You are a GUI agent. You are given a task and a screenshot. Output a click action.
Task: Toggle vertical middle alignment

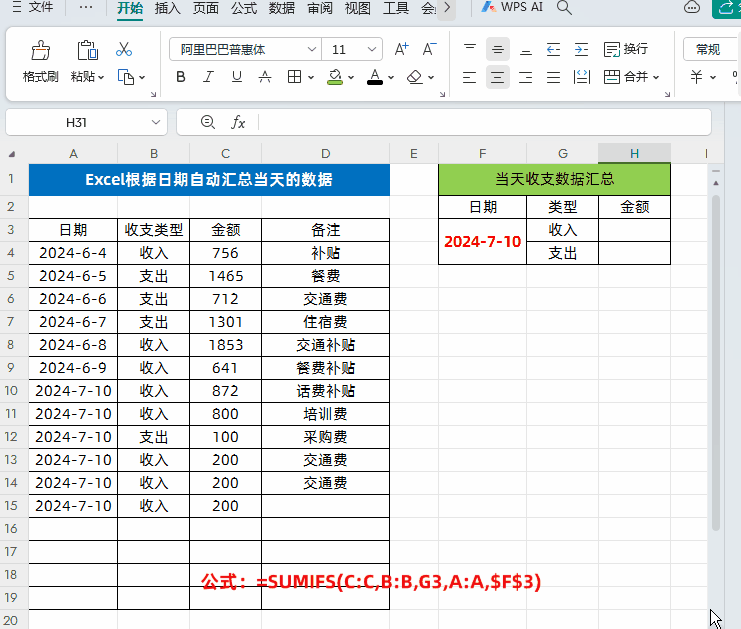coord(498,49)
